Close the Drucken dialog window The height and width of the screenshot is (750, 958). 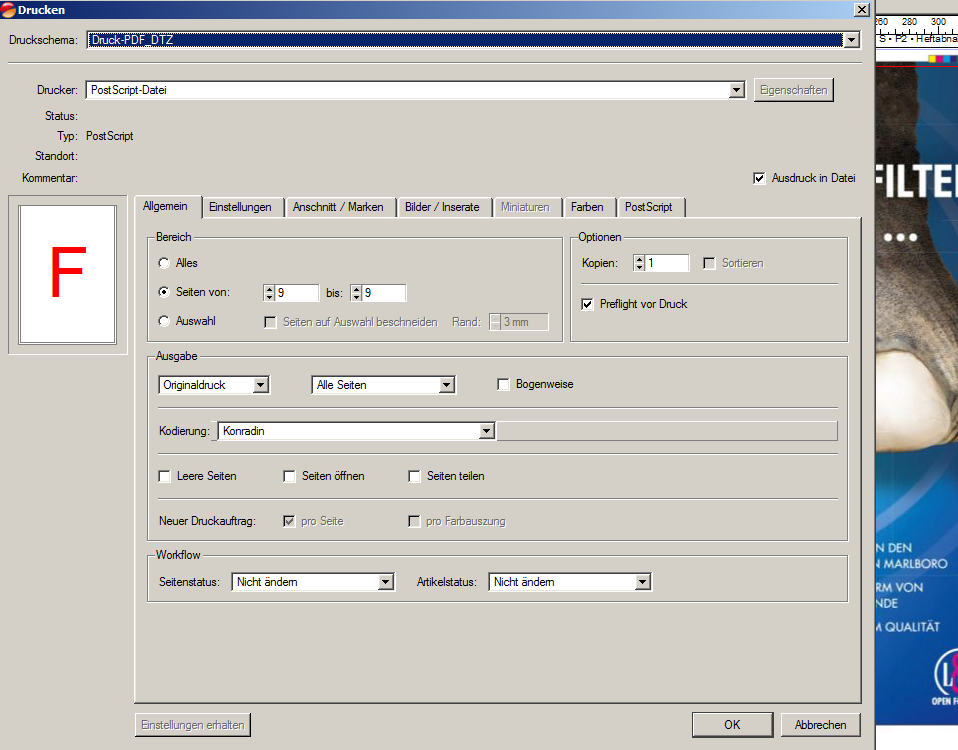pyautogui.click(x=861, y=9)
